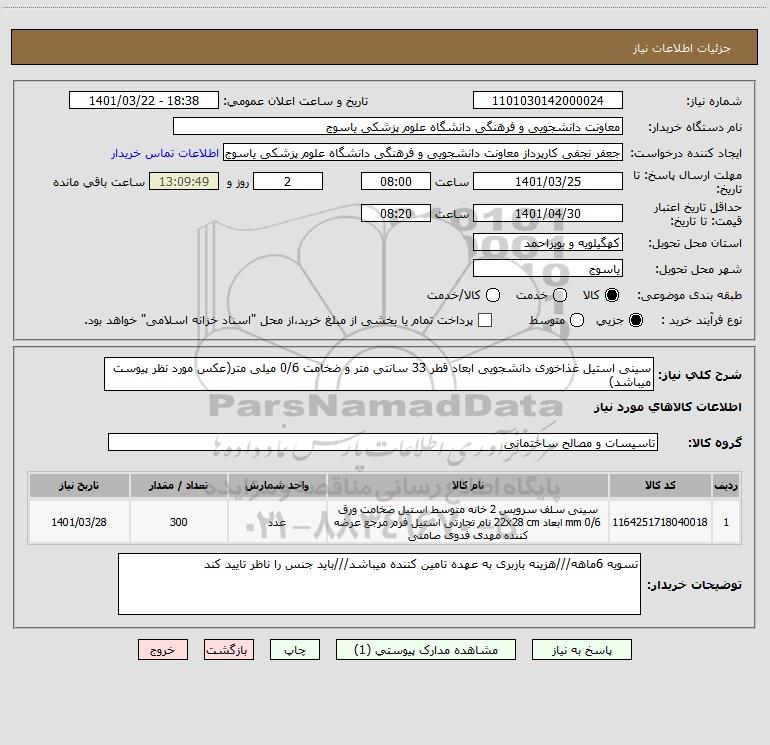Image resolution: width=770 pixels, height=745 pixels.
Task: Click product code 1164251718040018 in table
Action: (660, 522)
